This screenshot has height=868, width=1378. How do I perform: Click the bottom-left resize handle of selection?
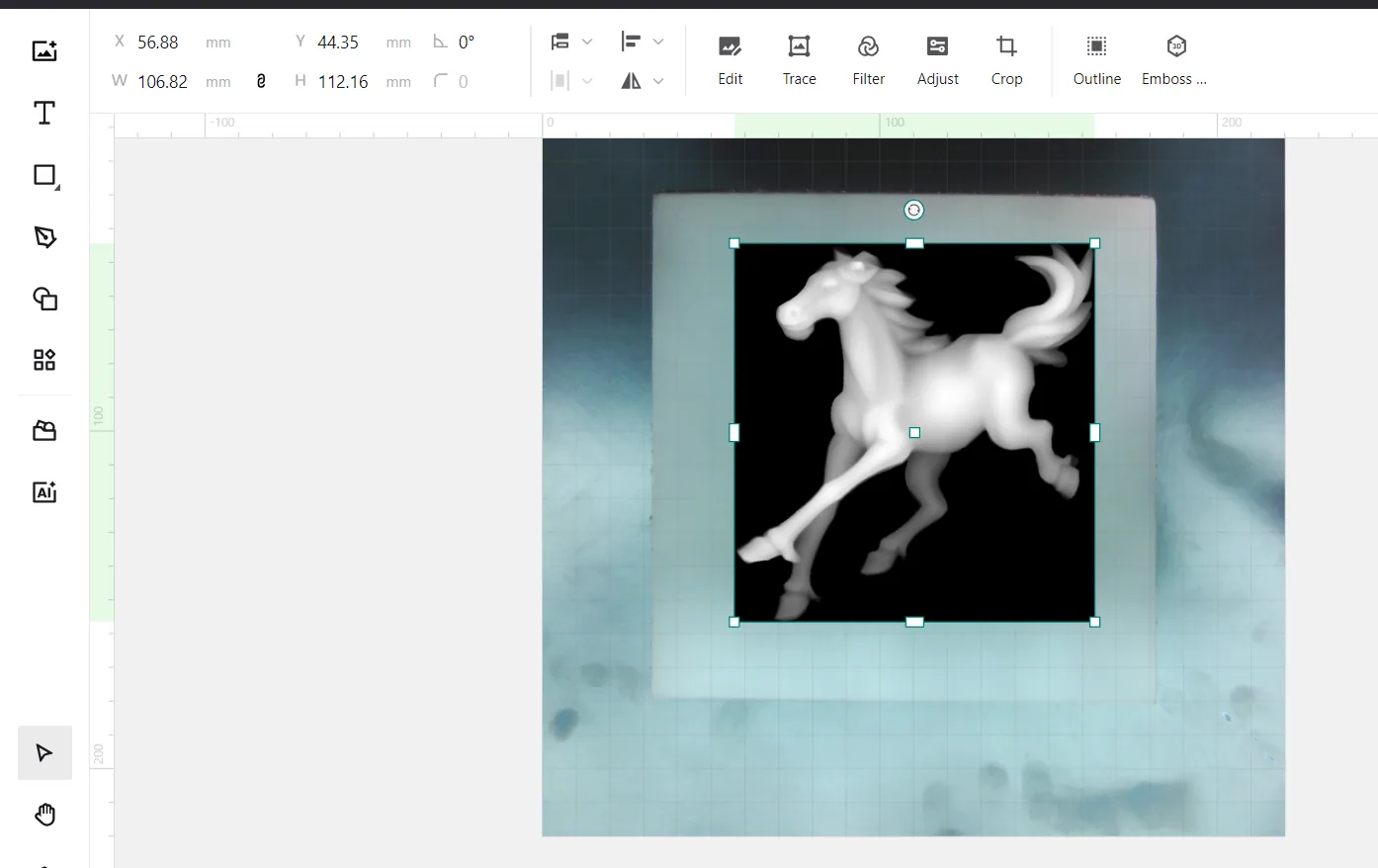point(734,622)
